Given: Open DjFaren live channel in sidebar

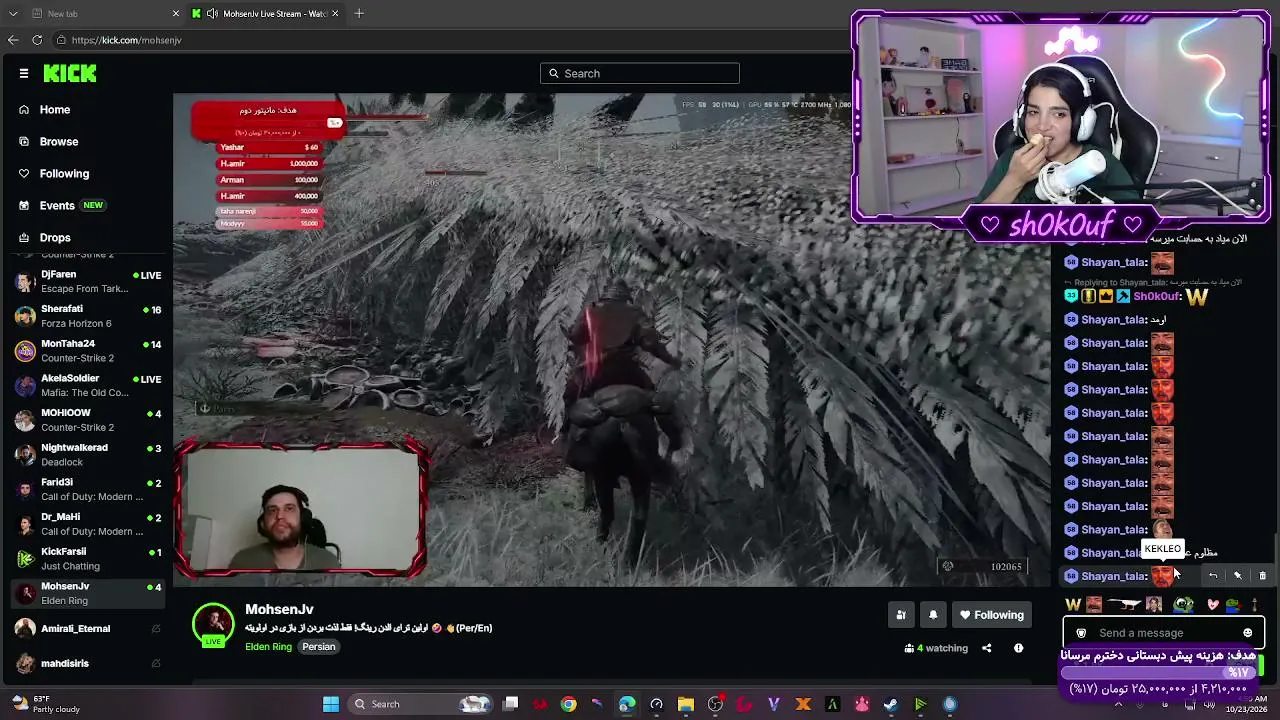Looking at the screenshot, I should click(x=86, y=281).
